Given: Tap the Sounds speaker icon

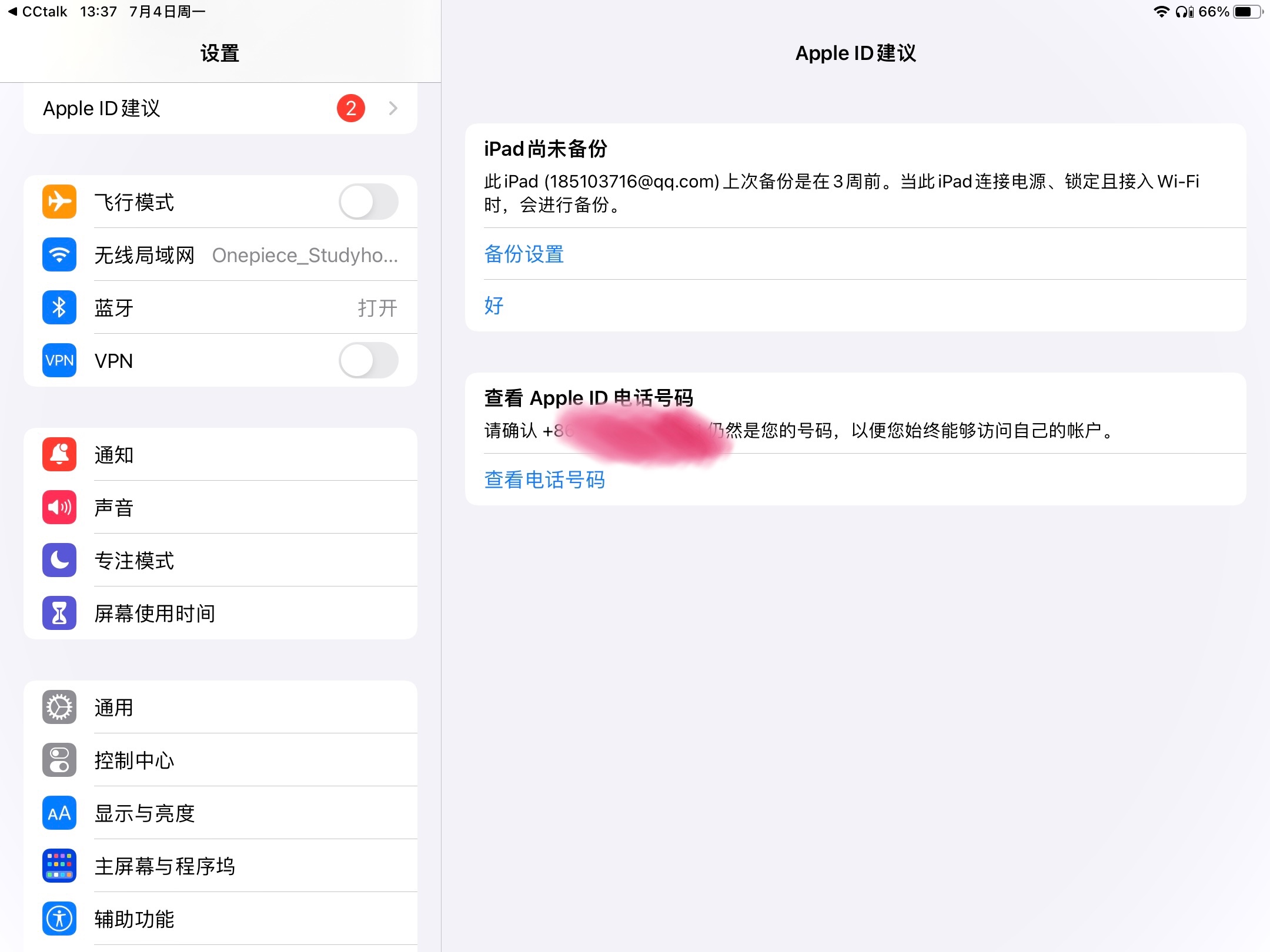Looking at the screenshot, I should (59, 507).
